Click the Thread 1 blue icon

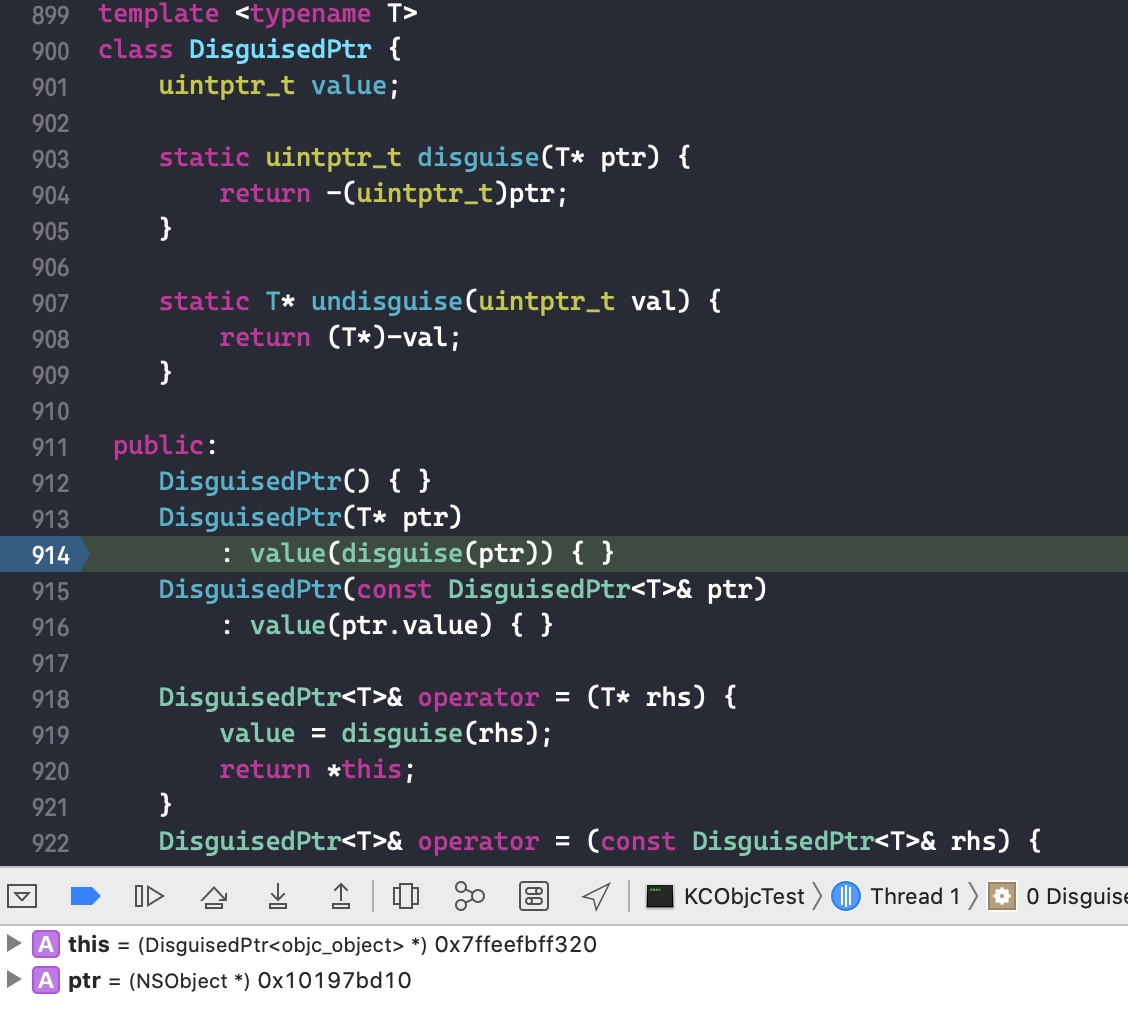click(x=846, y=896)
